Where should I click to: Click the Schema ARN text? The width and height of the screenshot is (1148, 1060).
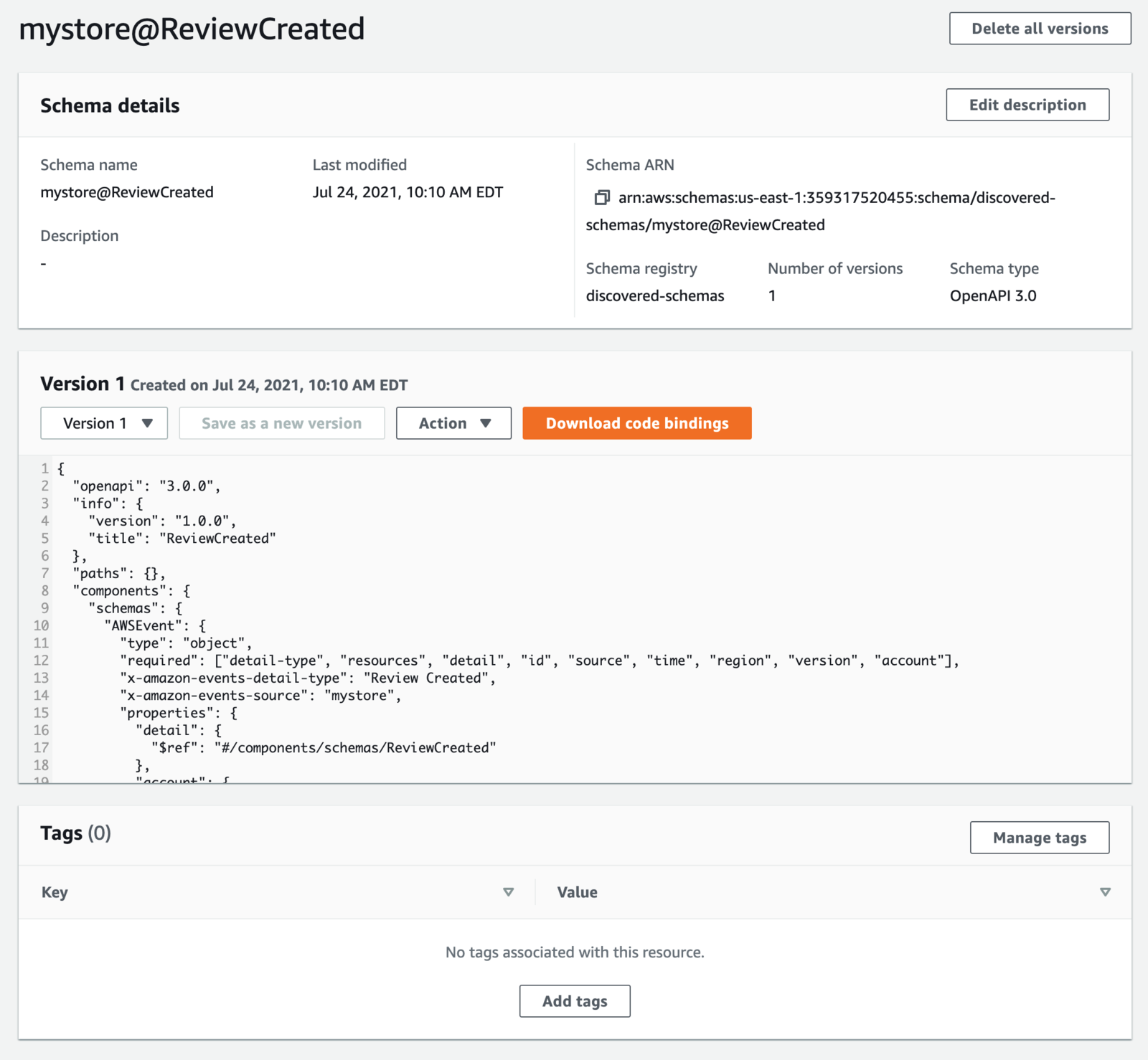point(821,211)
